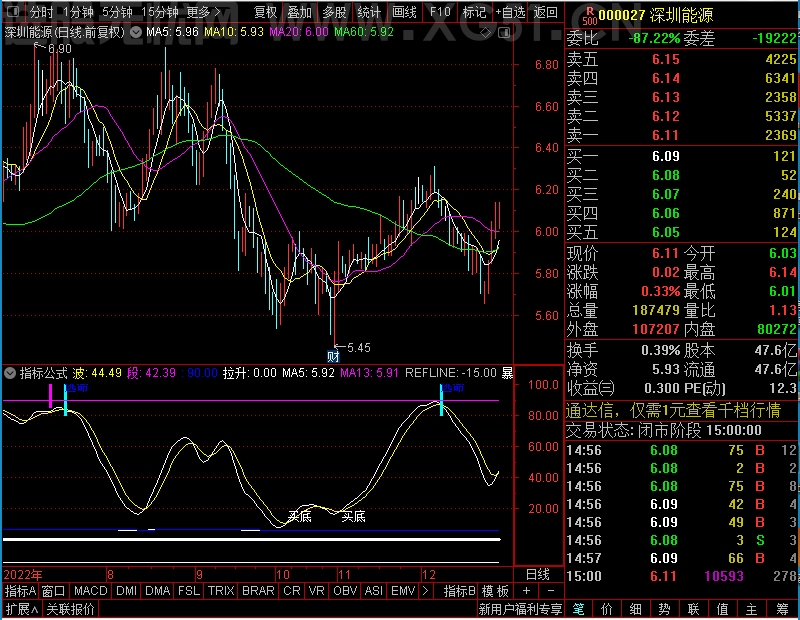800x620 pixels.
Task: Zoom out chart with minus button
Action: [x=551, y=591]
